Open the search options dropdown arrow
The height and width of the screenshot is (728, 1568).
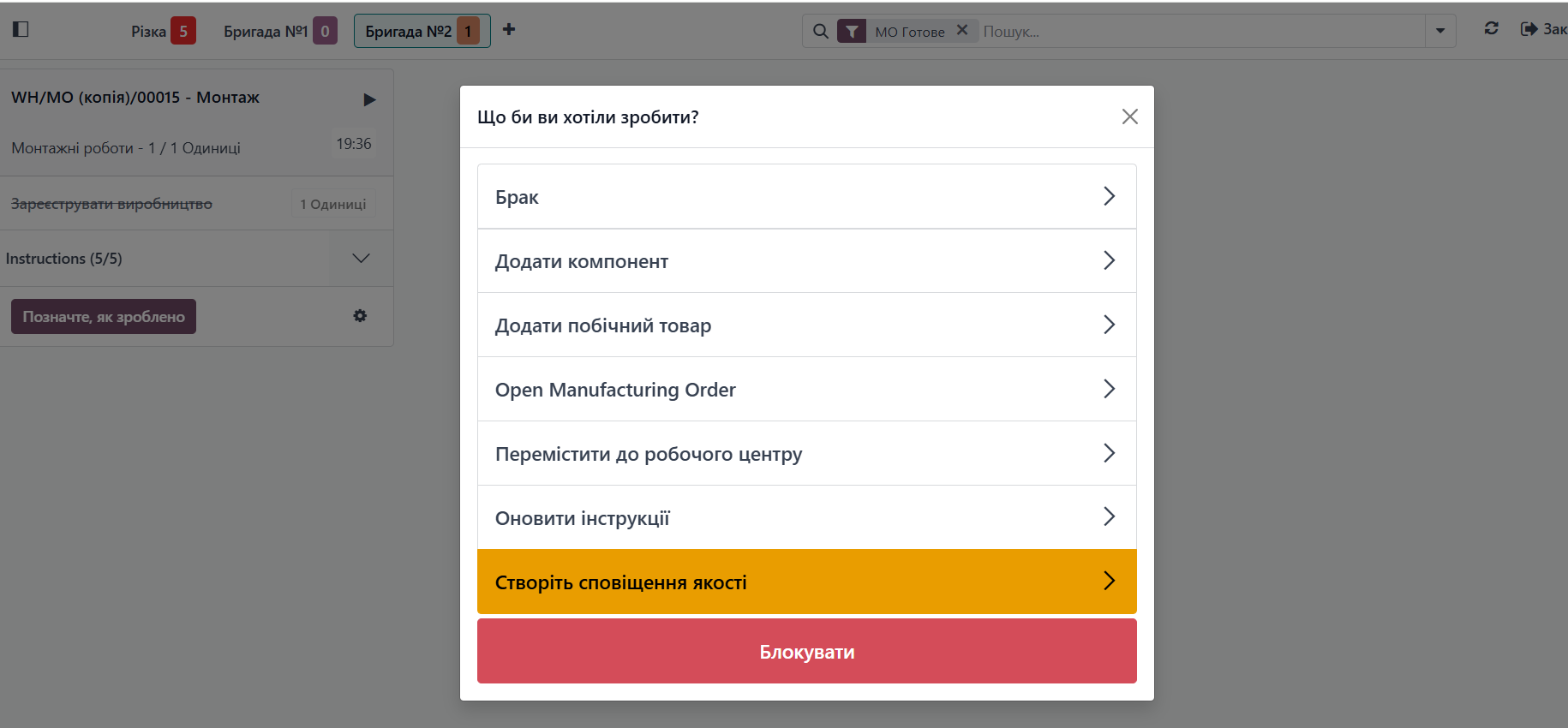coord(1440,32)
